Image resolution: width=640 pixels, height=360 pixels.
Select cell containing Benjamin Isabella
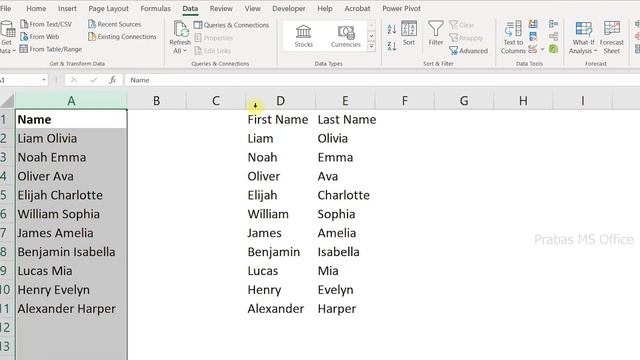[71, 252]
